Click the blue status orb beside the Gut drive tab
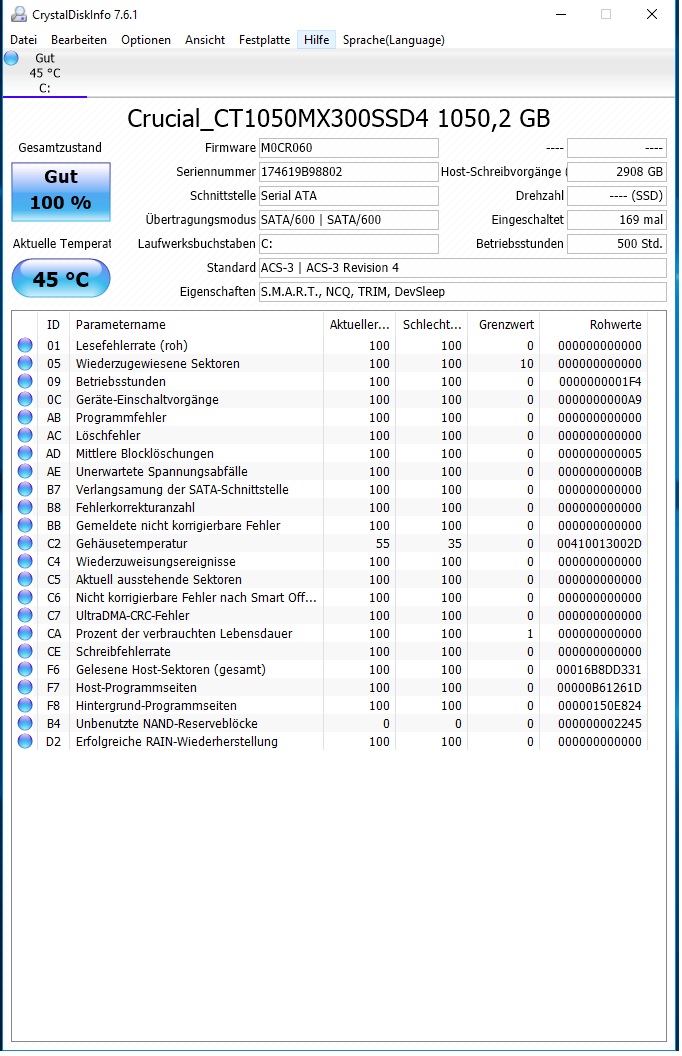The image size is (682, 1056). pyautogui.click(x=11, y=59)
